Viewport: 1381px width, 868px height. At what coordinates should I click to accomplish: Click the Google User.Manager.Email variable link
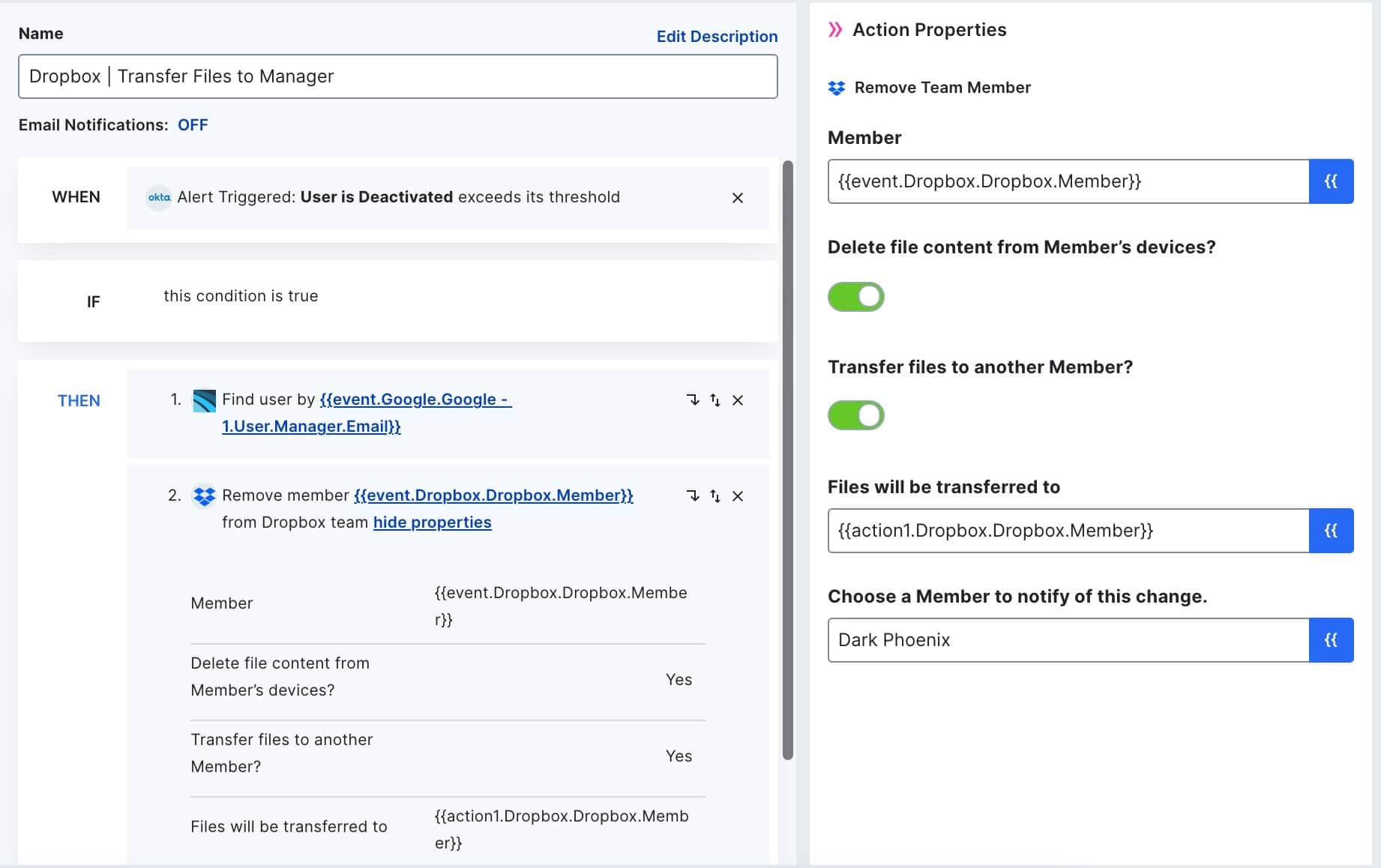tap(367, 413)
